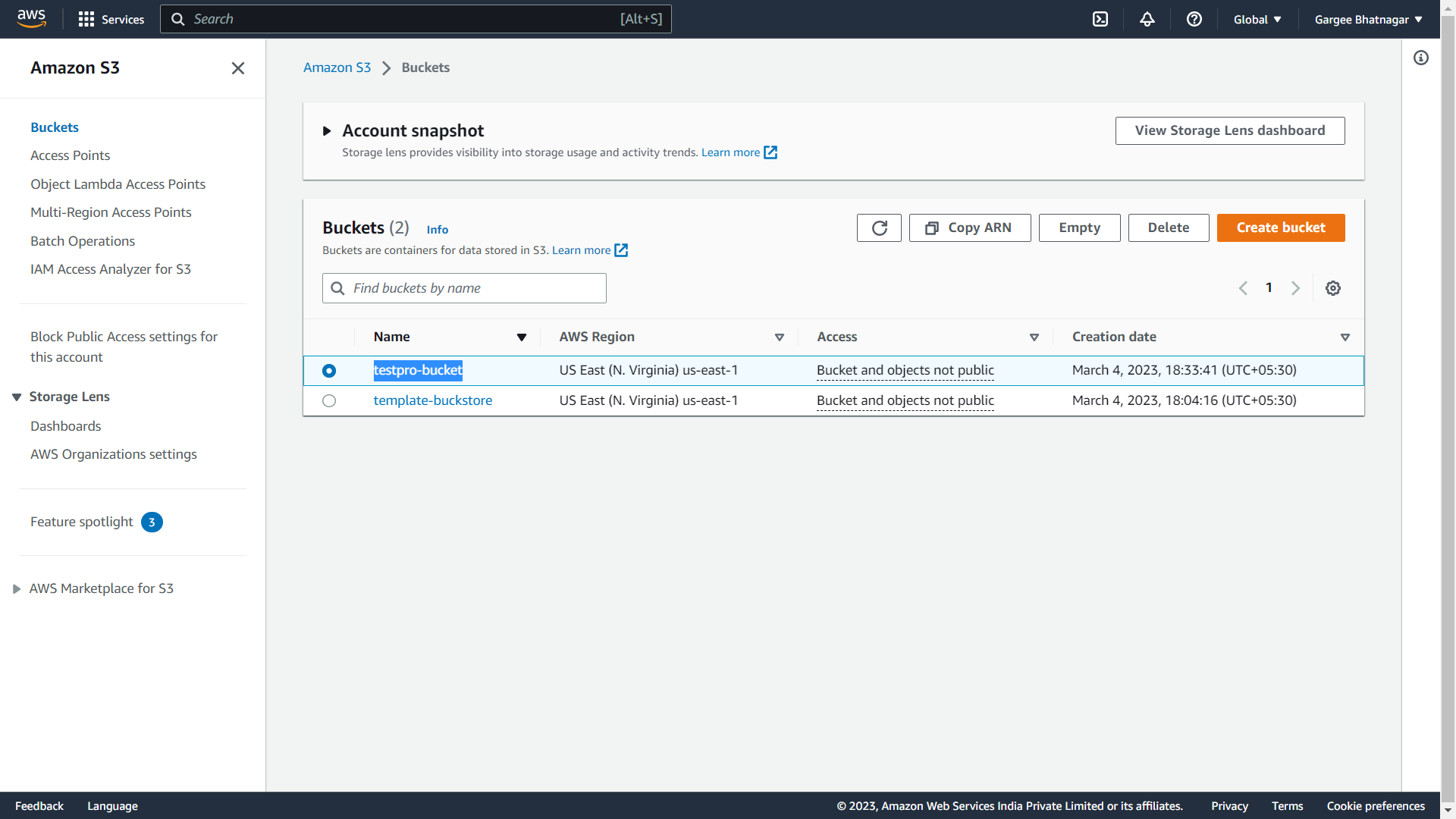Open the info panel icon at right edge

pos(1421,58)
